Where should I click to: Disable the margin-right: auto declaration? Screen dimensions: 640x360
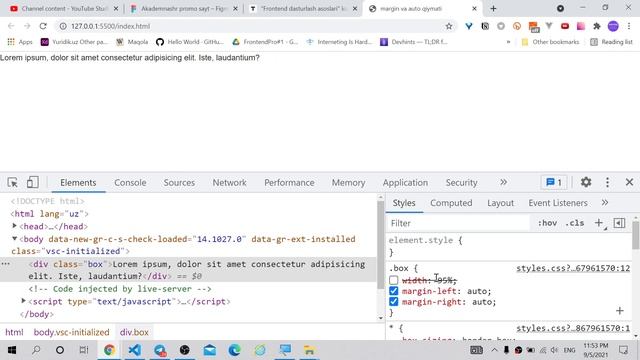point(393,302)
